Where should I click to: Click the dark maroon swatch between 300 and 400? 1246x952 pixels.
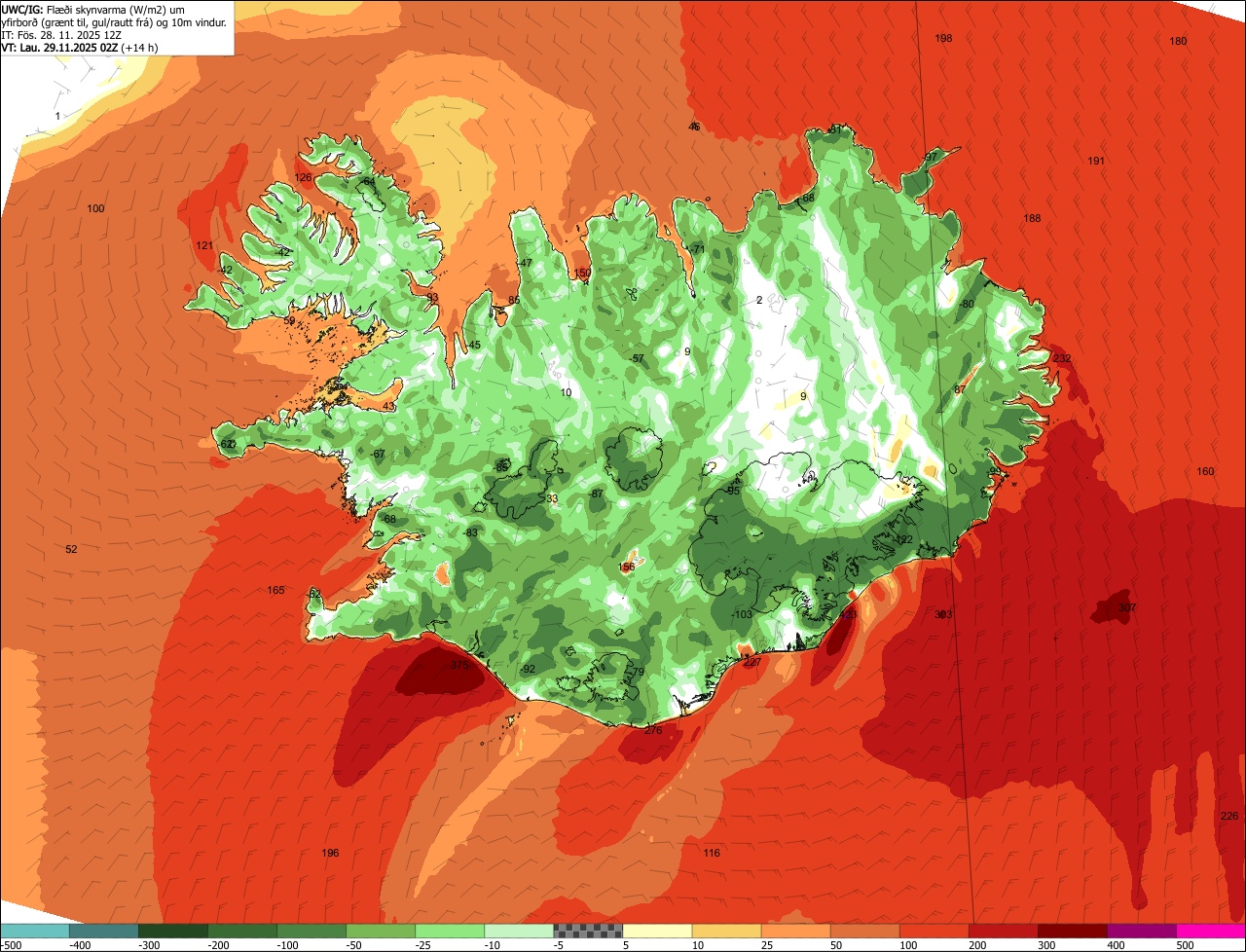click(1071, 931)
